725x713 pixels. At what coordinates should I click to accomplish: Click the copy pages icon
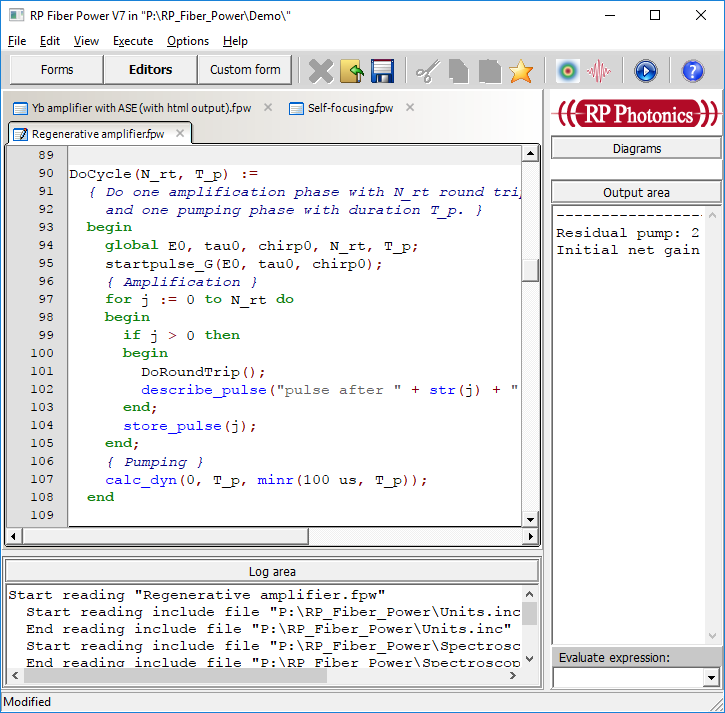tap(458, 71)
